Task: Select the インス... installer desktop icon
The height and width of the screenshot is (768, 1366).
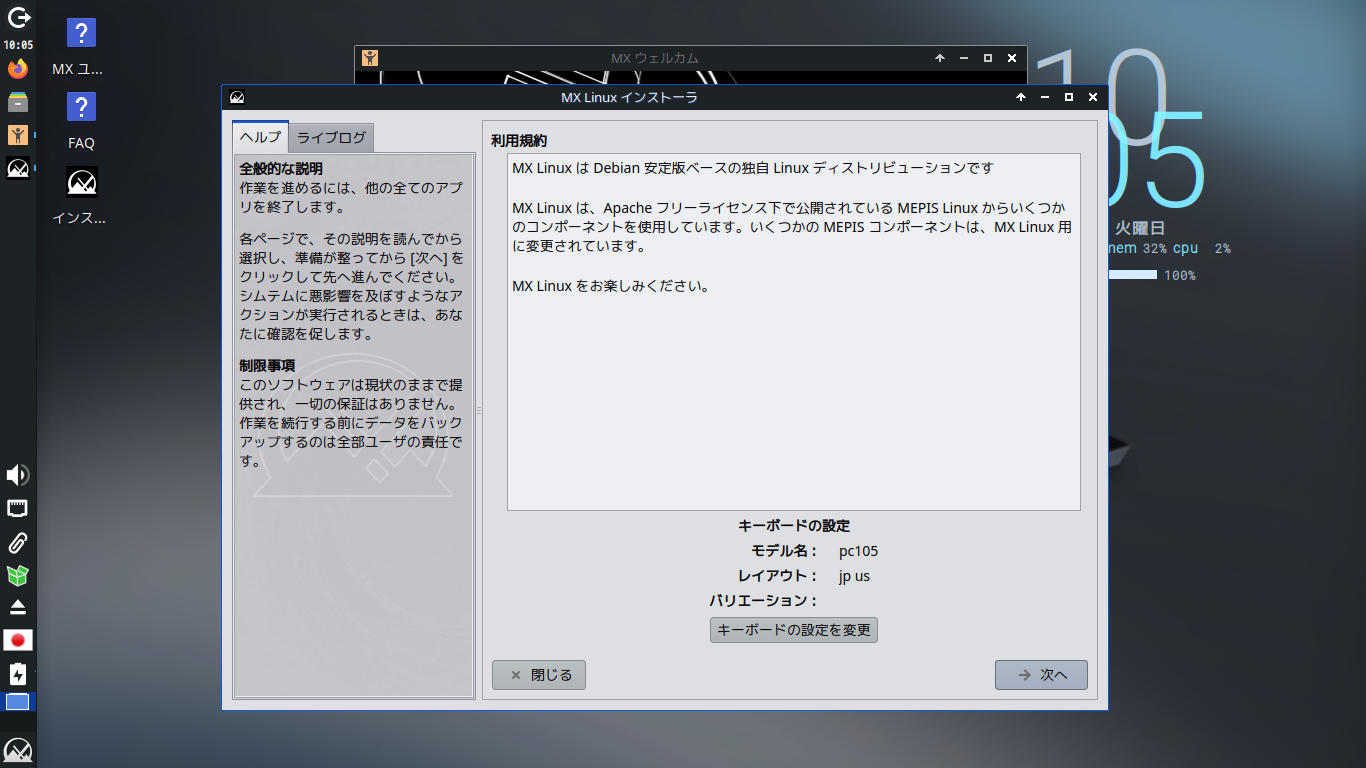Action: [80, 196]
